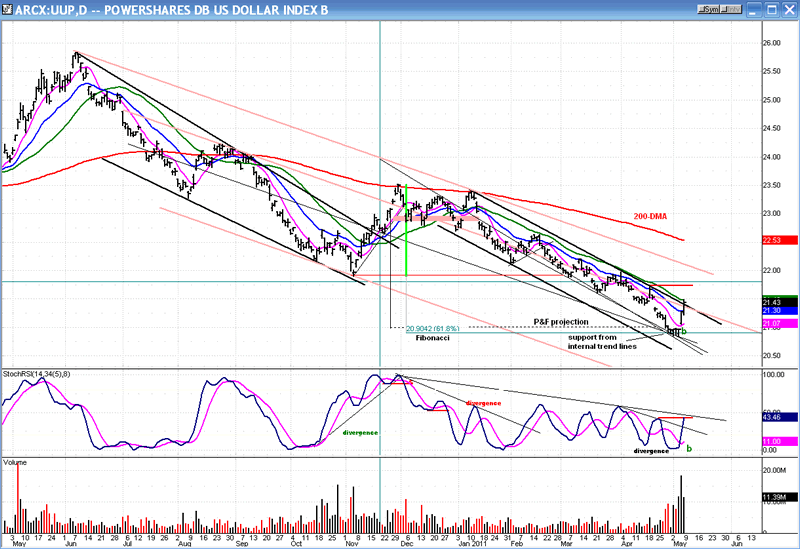This screenshot has height=549, width=800.
Task: Click the 20.9042 (61.8%) Fibonacci level text
Action: point(433,329)
